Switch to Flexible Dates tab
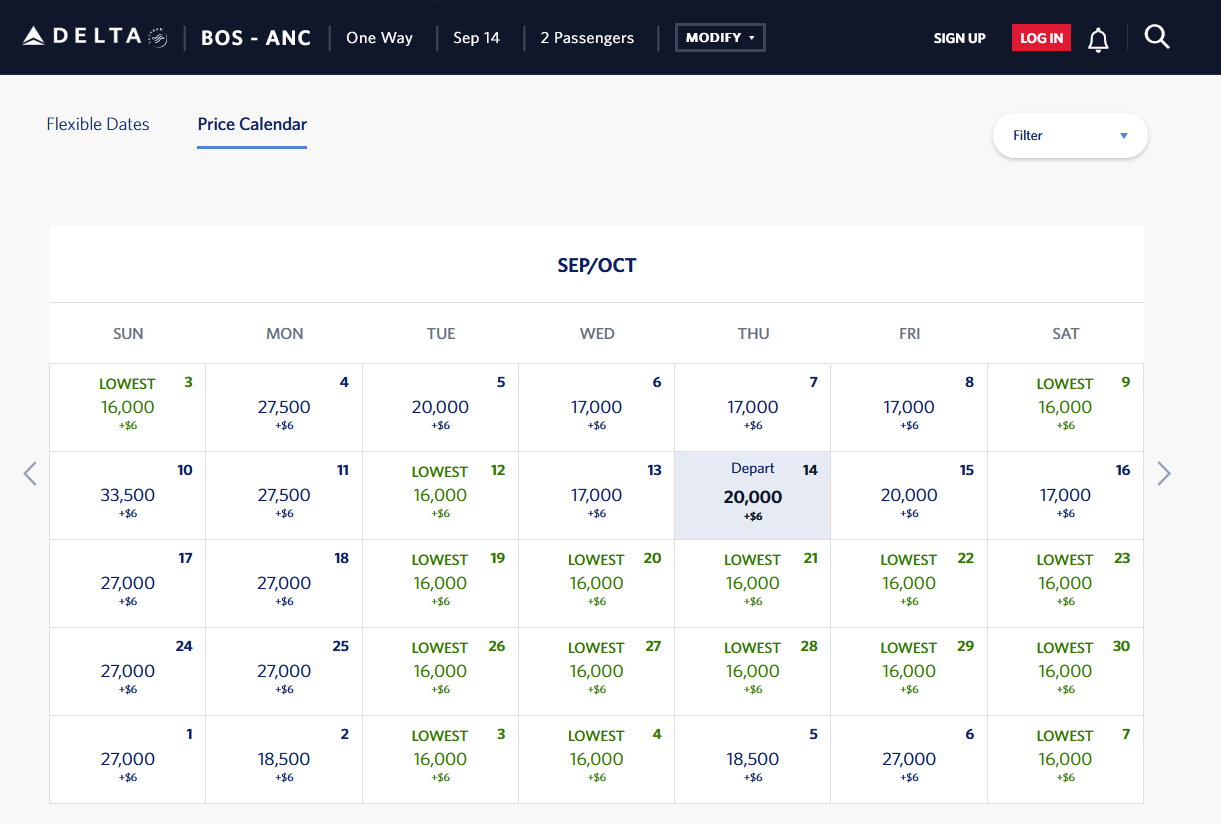The image size is (1221, 824). 98,124
